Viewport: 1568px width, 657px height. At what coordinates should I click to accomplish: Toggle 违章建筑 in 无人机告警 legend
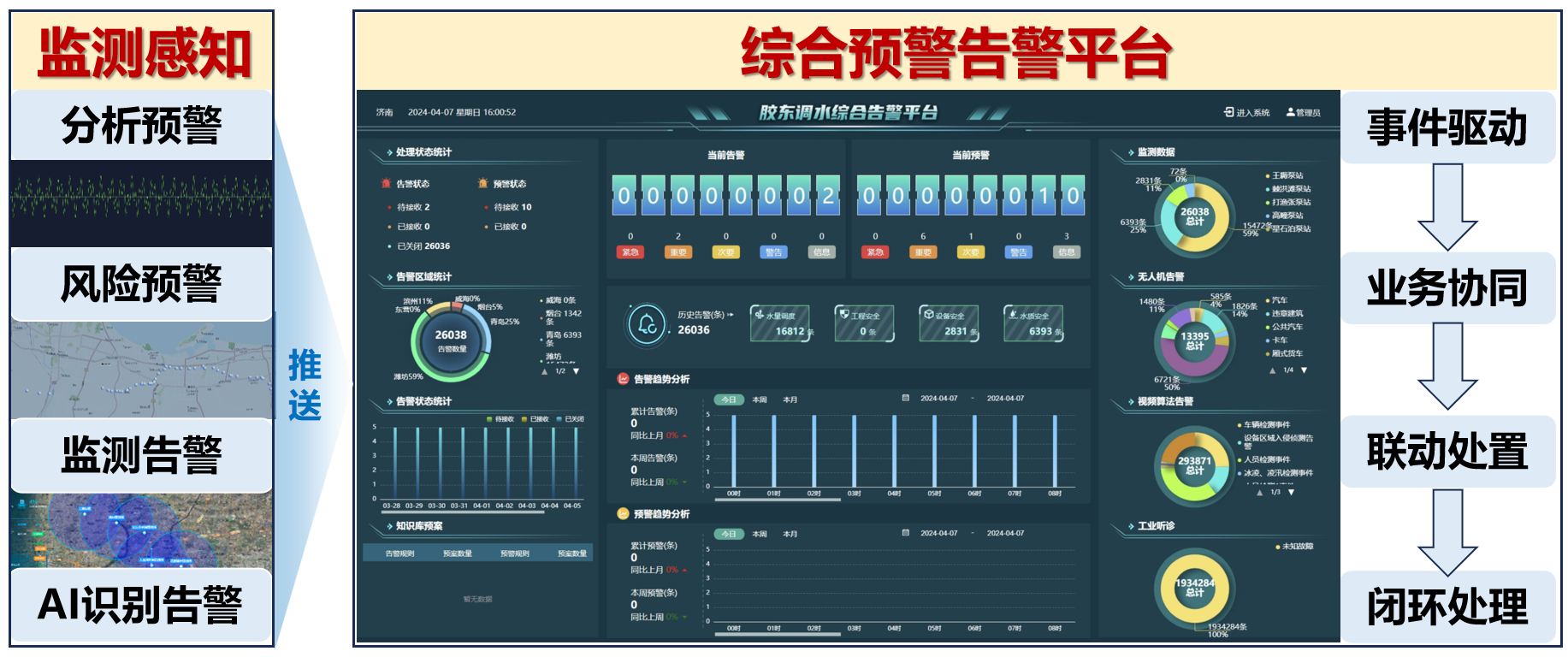pos(1285,314)
